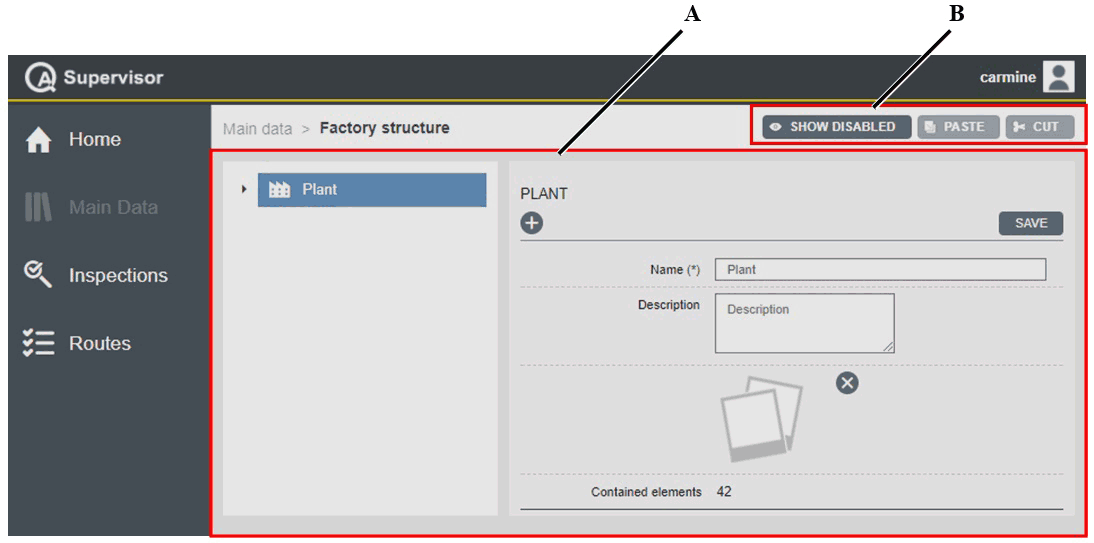Click the Supervisor logo icon
Image resolution: width=1094 pixels, height=543 pixels.
tap(41, 78)
